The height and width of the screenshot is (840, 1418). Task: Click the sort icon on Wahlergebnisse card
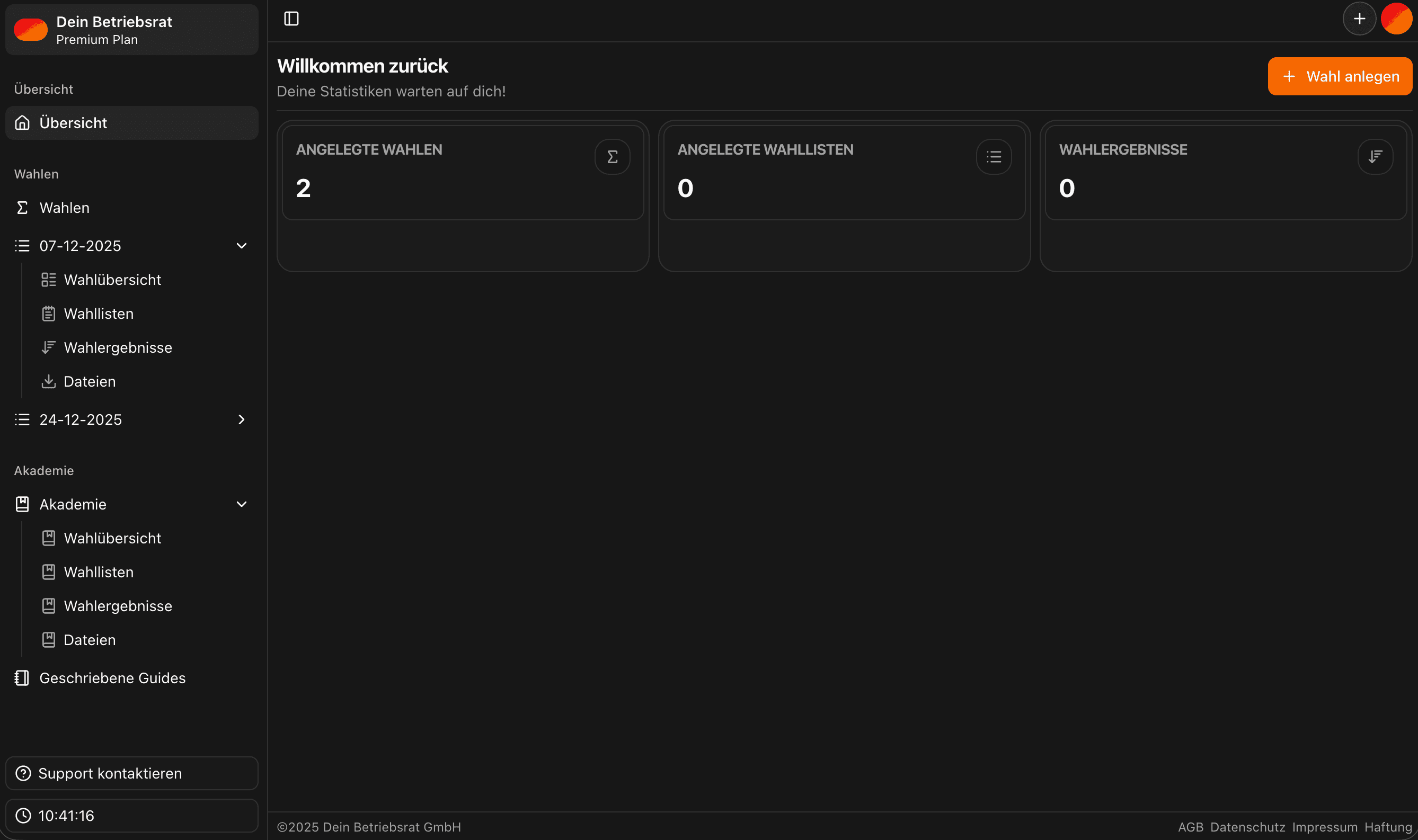point(1375,156)
